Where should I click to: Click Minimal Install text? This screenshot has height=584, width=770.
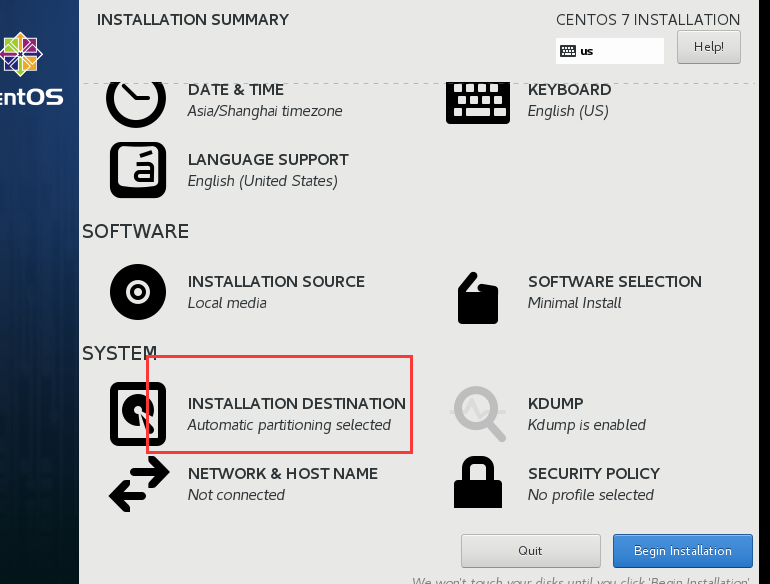(x=575, y=303)
